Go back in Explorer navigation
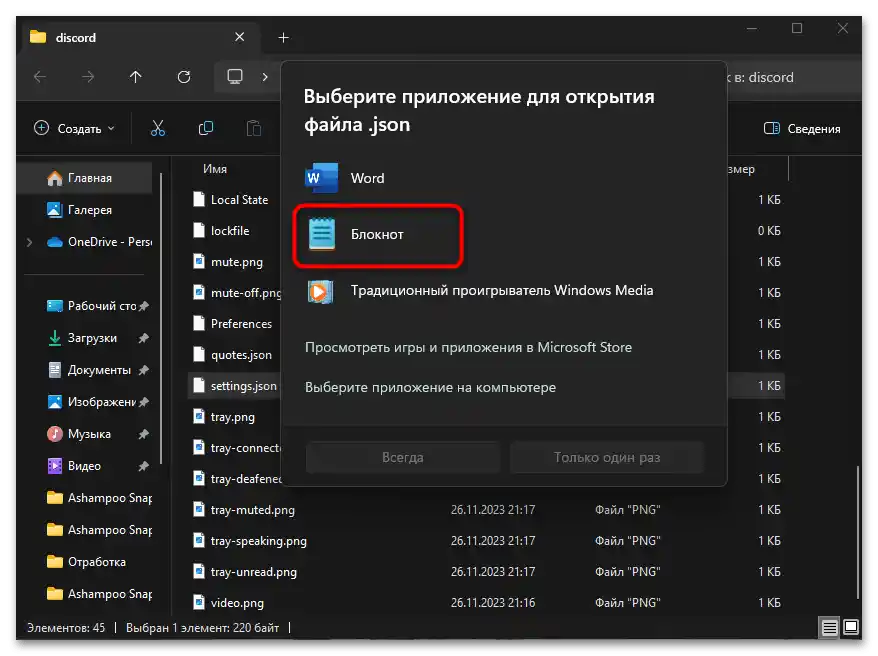Viewport: 878px width, 656px height. point(40,77)
